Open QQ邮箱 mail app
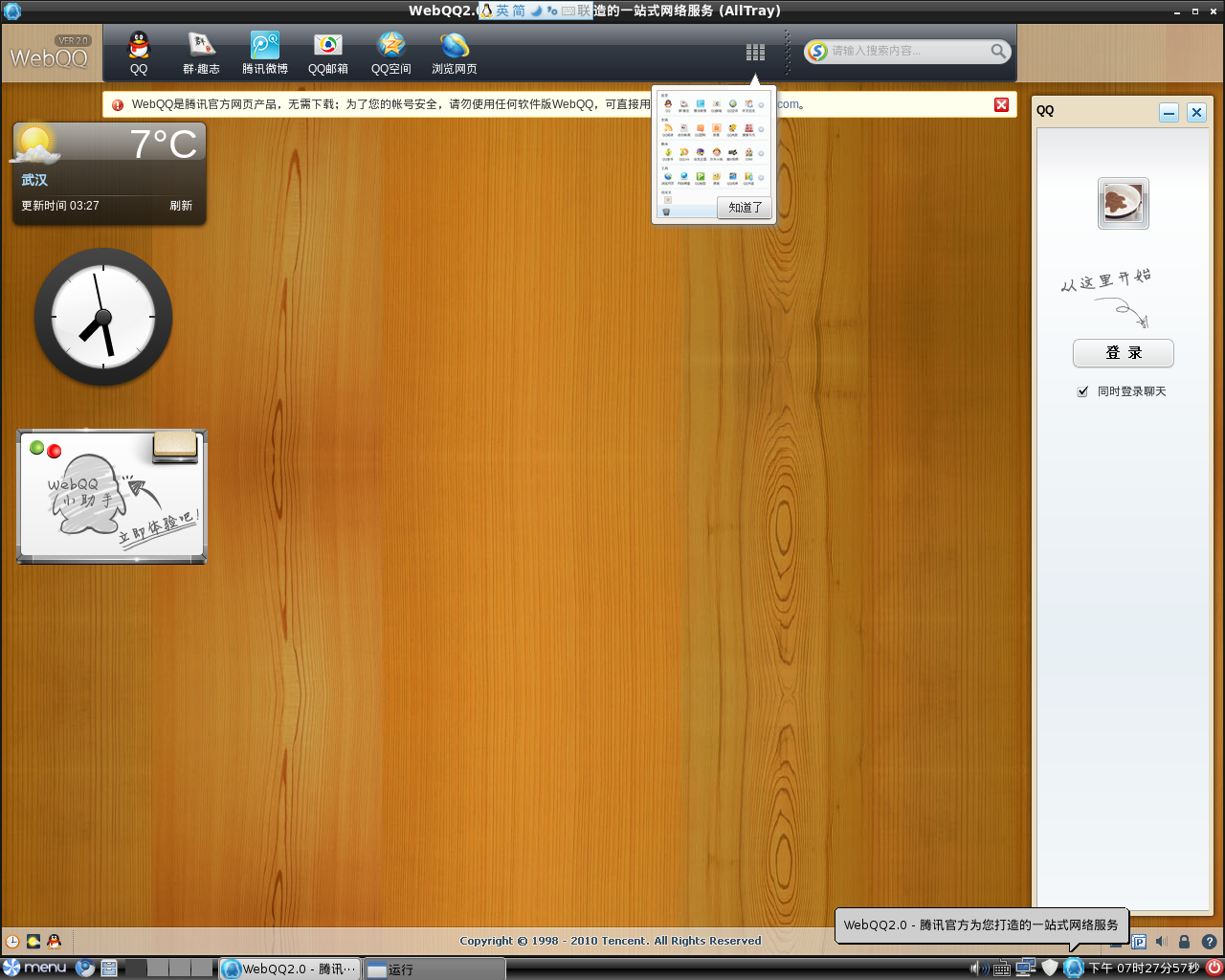This screenshot has height=980, width=1225. [328, 53]
